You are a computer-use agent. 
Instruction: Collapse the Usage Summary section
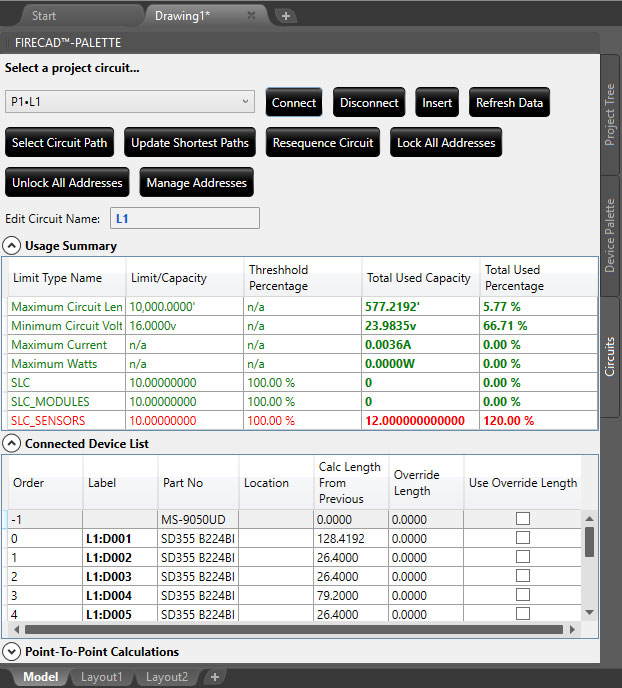click(x=12, y=246)
